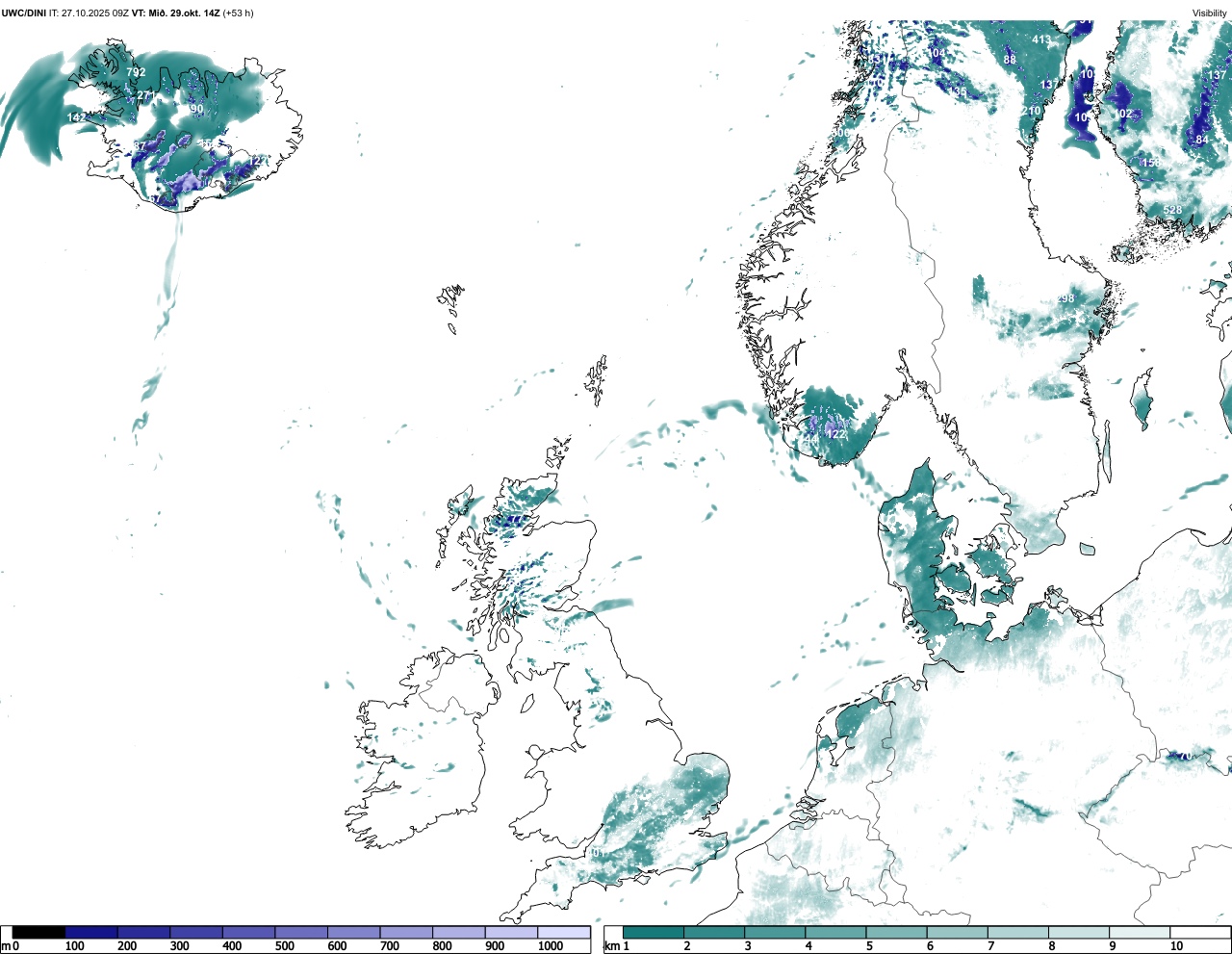Click the '102' value over Finland
The height and width of the screenshot is (954, 1232).
point(1123,114)
